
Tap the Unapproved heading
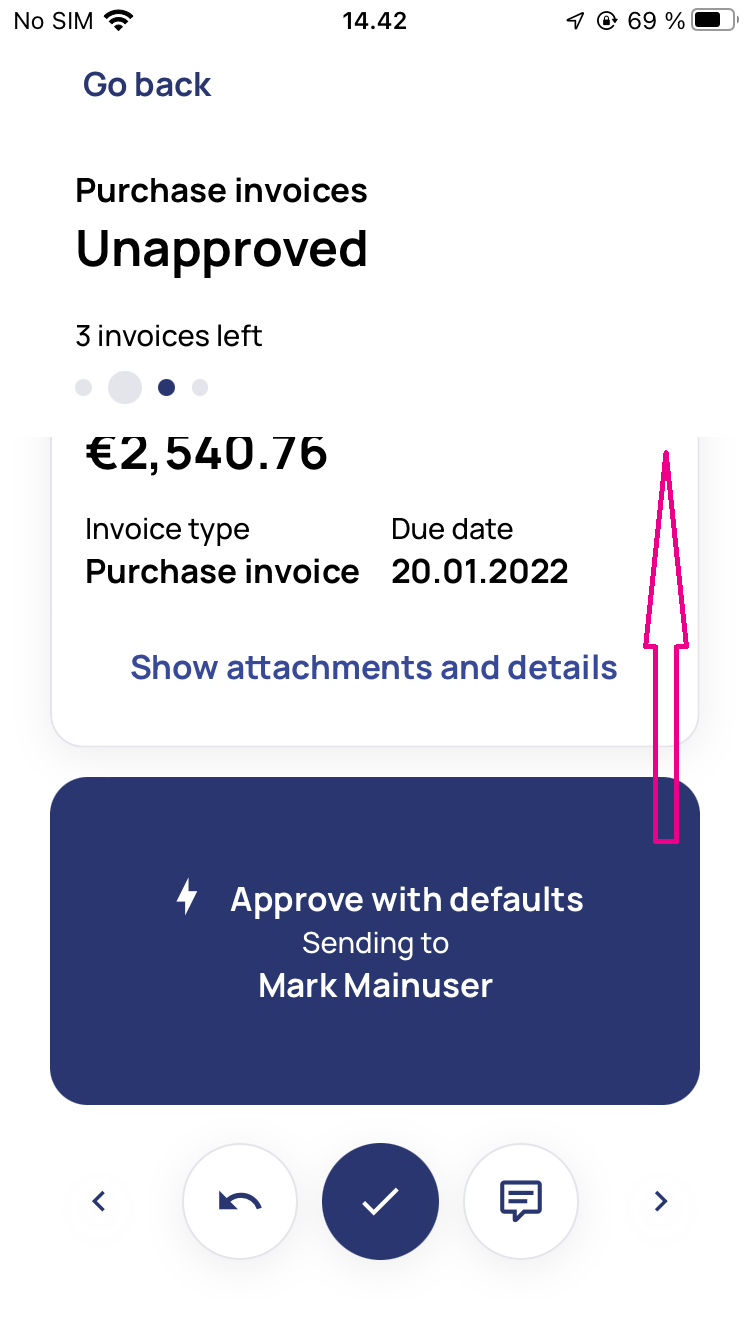222,250
